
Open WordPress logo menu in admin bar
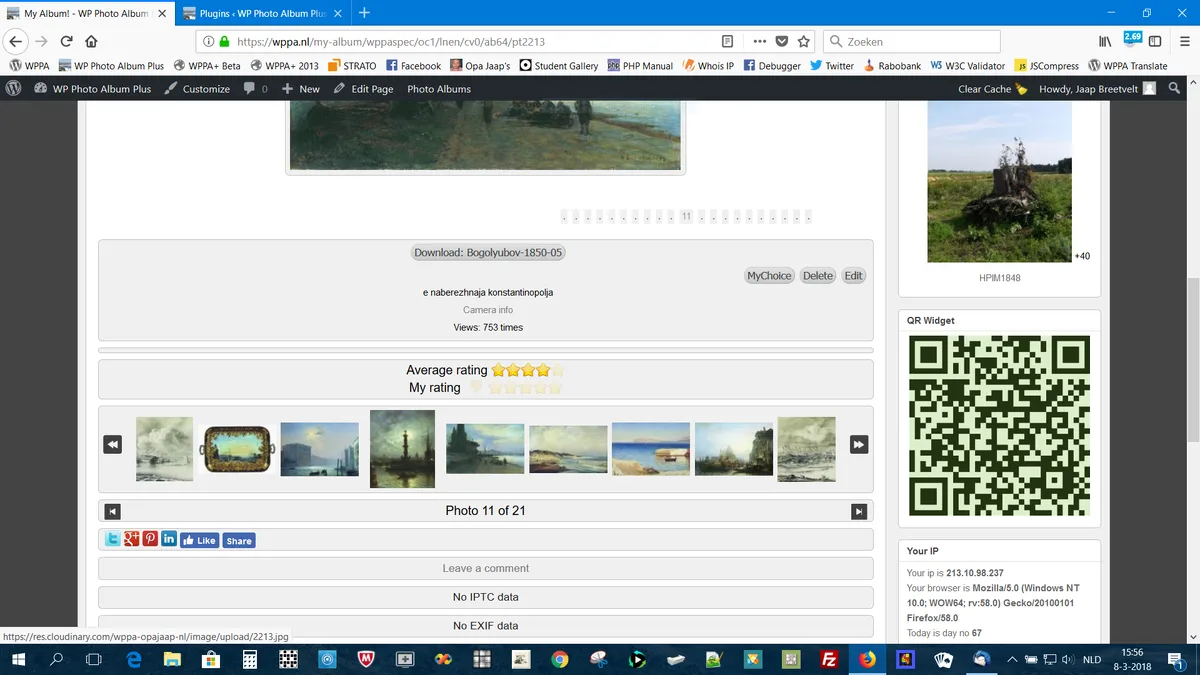[13, 88]
